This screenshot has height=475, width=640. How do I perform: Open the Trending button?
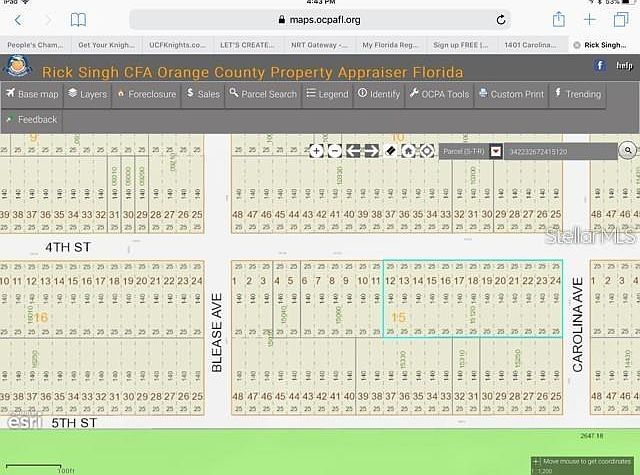(578, 94)
